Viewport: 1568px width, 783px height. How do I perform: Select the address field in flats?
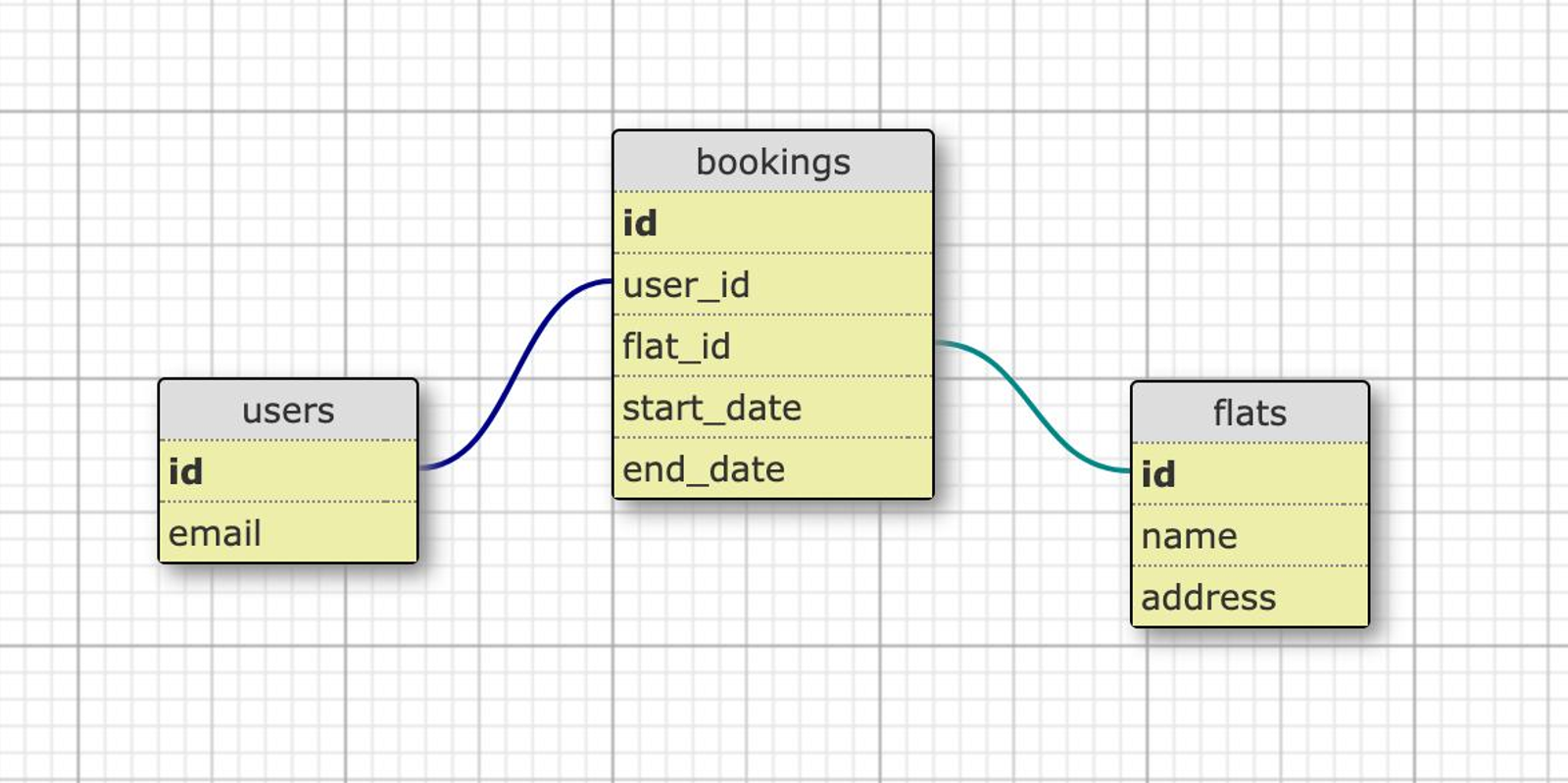pos(1249,597)
